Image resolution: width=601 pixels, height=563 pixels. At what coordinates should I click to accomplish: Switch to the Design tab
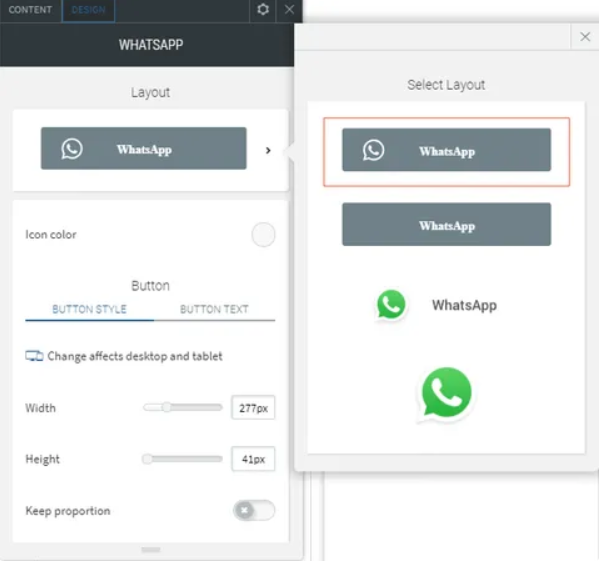click(x=89, y=10)
